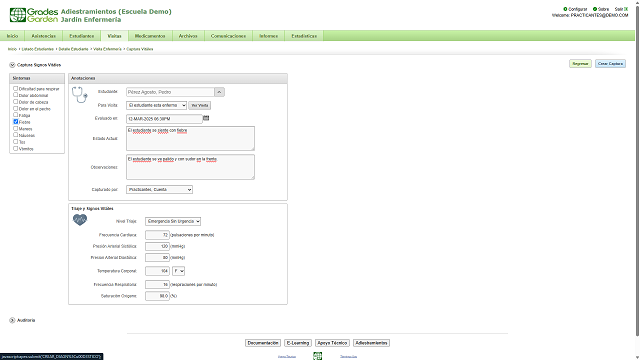Click the Presión Arterial Diastólica field
This screenshot has height=360, width=640.
tap(157, 258)
